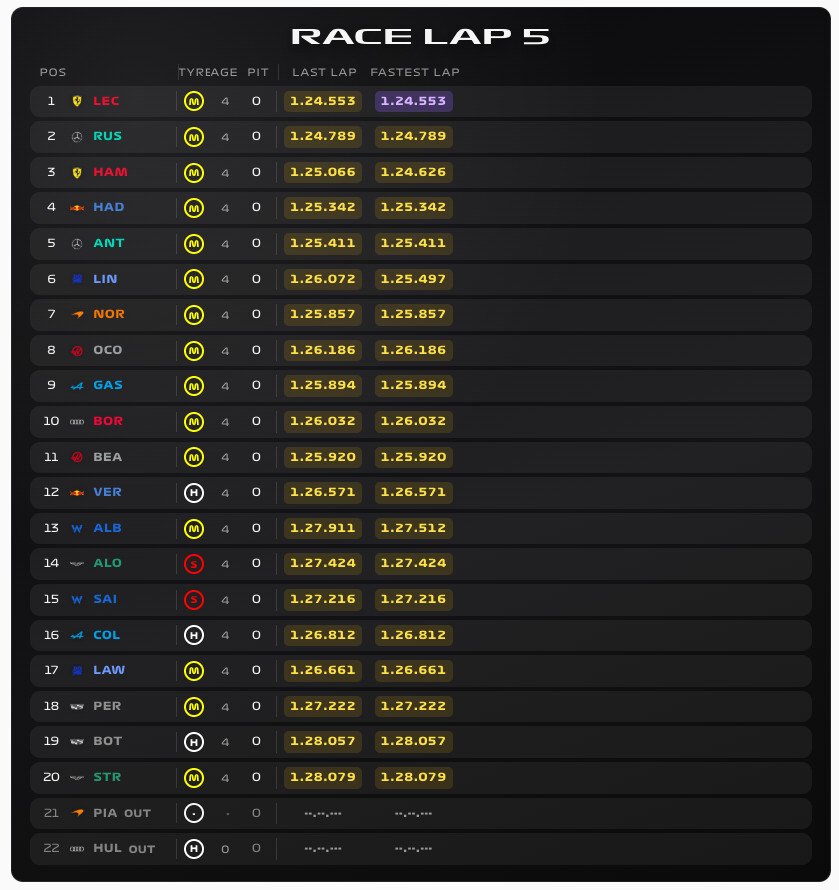
Task: Click the McLaren logo next to NOR
Action: 77,314
